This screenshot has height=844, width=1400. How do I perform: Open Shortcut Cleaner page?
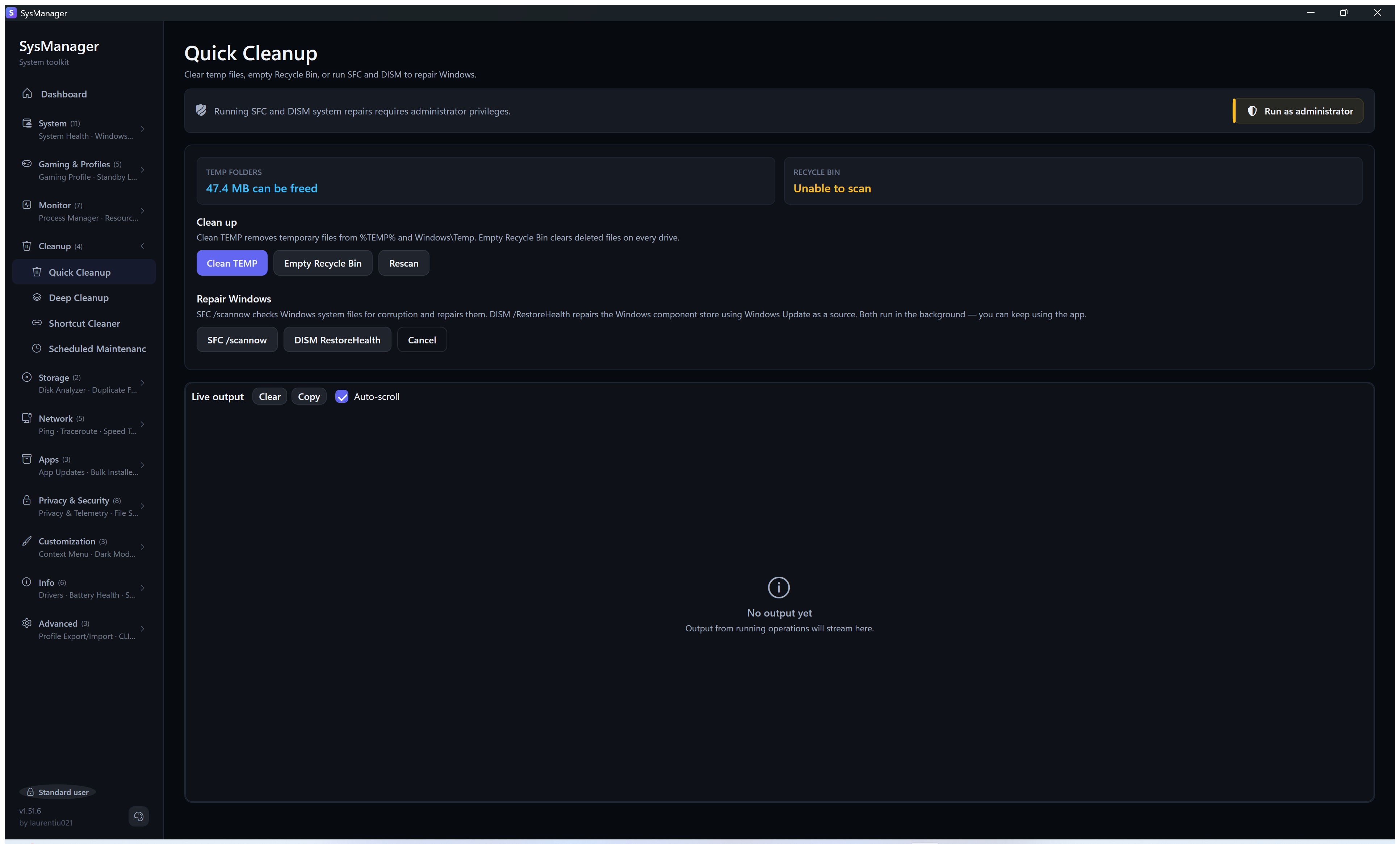click(x=84, y=323)
